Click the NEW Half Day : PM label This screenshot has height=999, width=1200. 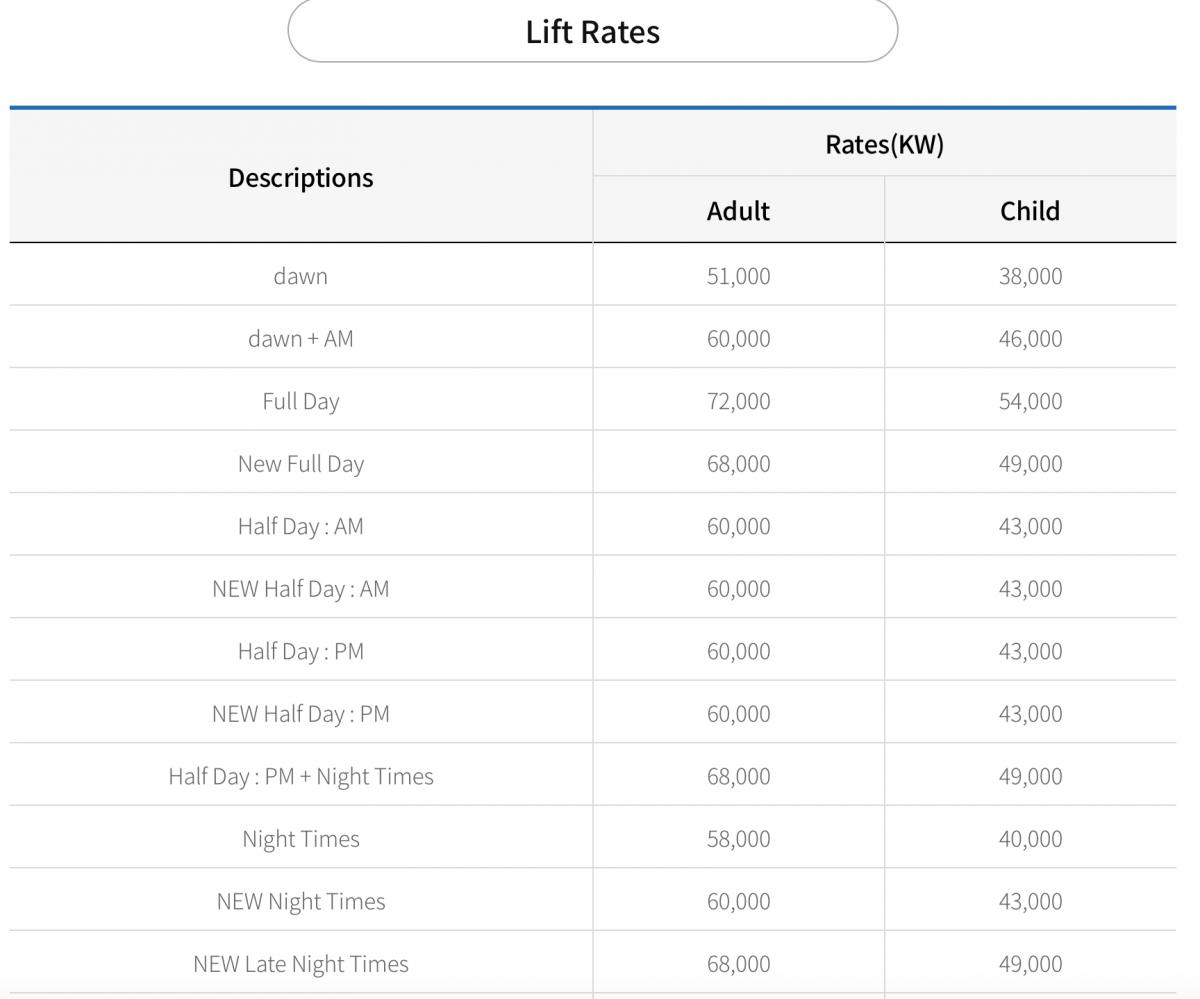click(x=300, y=714)
